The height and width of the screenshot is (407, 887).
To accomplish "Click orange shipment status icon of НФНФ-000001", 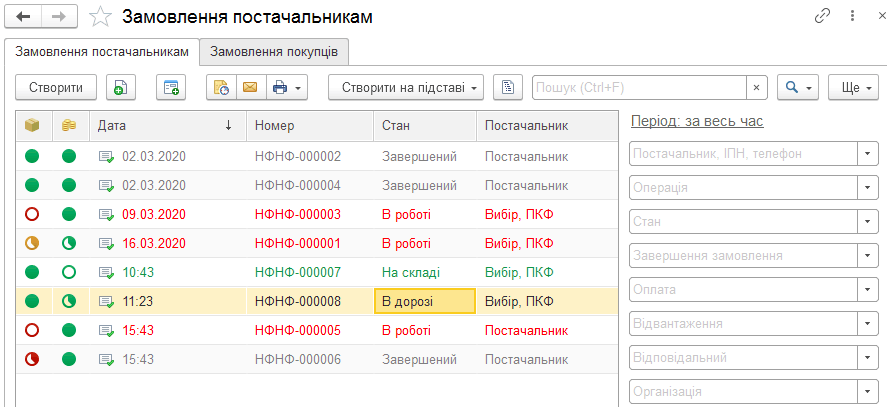I will point(32,243).
